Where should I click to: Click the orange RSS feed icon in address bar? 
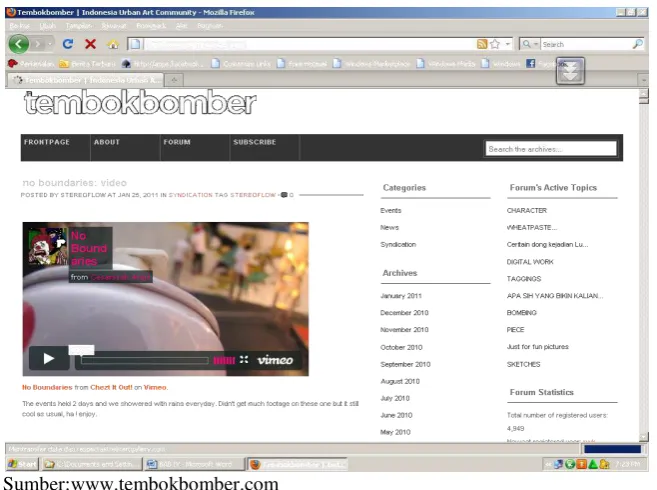482,44
